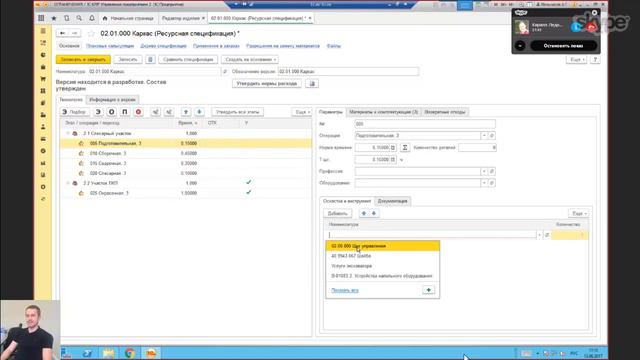The width and height of the screenshot is (640, 360).
Task: Move tooling row down in Оснастка toolbar
Action: click(x=373, y=213)
